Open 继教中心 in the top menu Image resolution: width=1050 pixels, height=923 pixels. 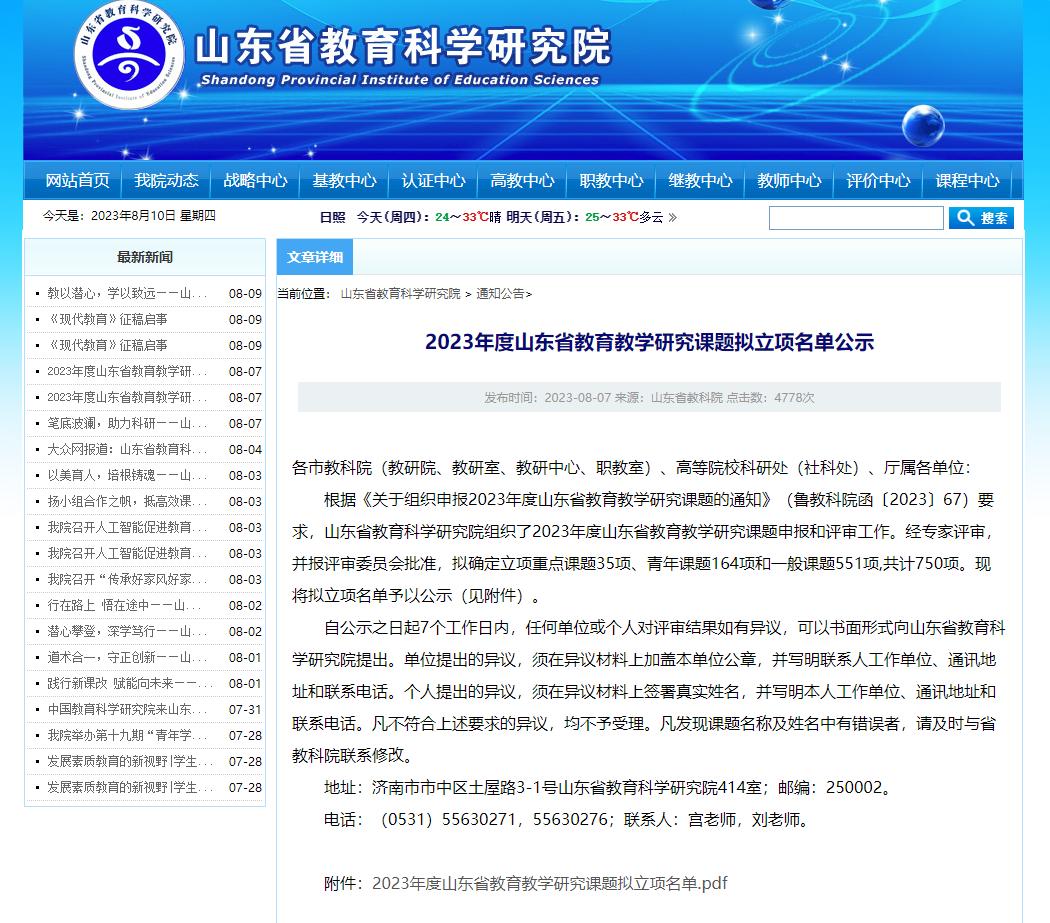[700, 180]
